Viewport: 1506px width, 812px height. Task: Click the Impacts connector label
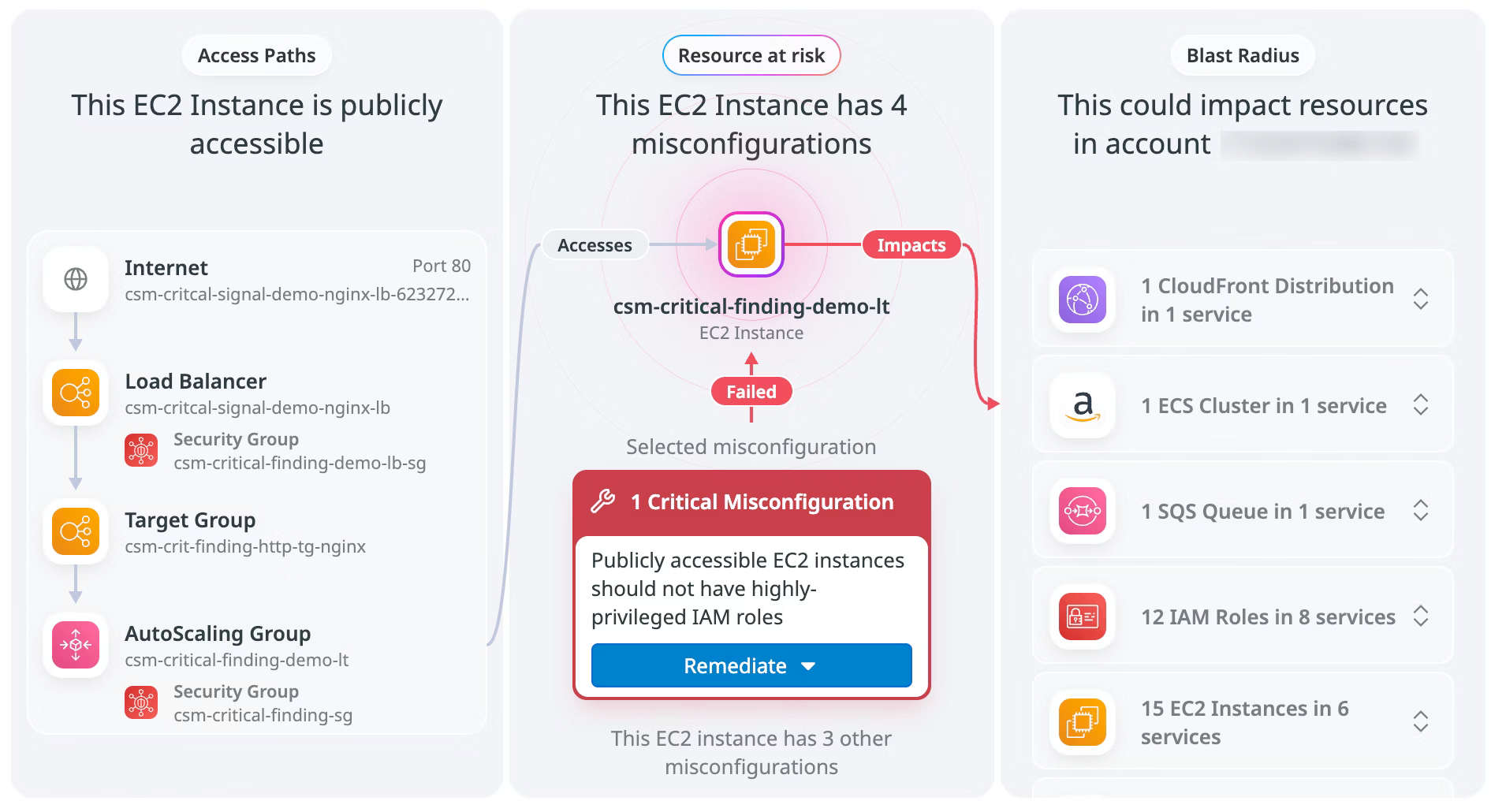click(x=911, y=245)
